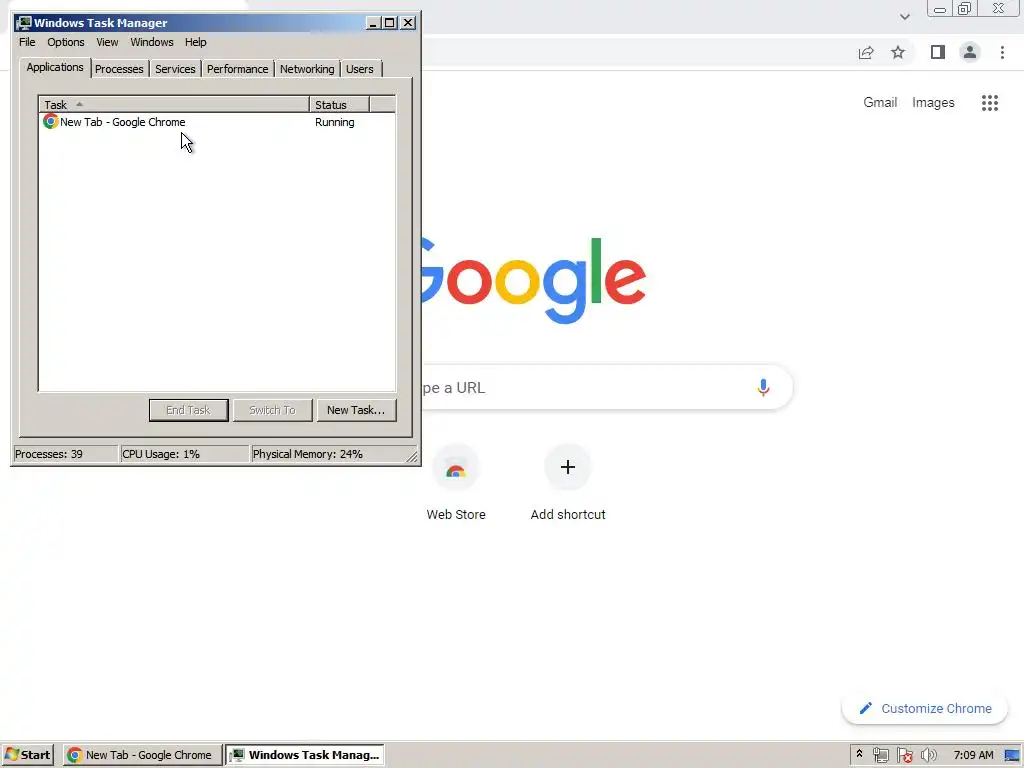Open Windows Start button
Viewport: 1024px width, 768px height.
coord(27,755)
